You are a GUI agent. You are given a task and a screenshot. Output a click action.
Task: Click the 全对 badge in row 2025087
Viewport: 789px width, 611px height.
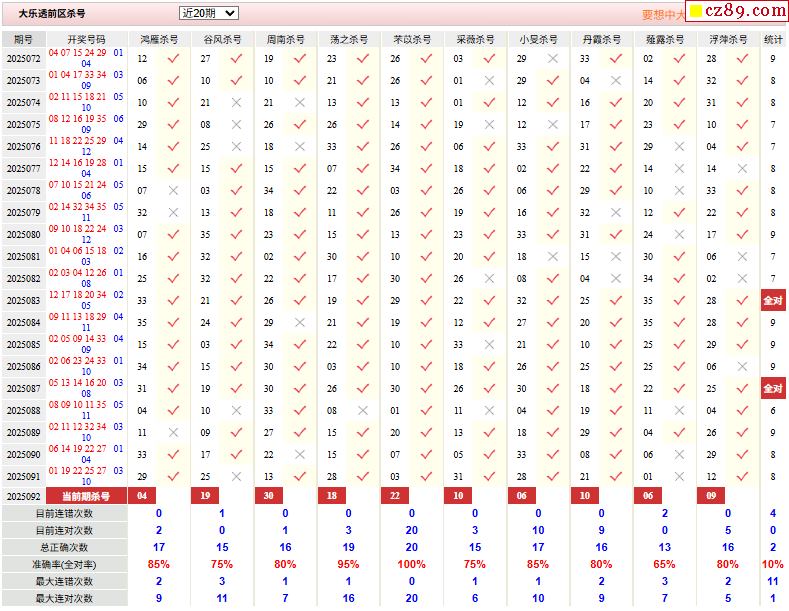tap(773, 389)
